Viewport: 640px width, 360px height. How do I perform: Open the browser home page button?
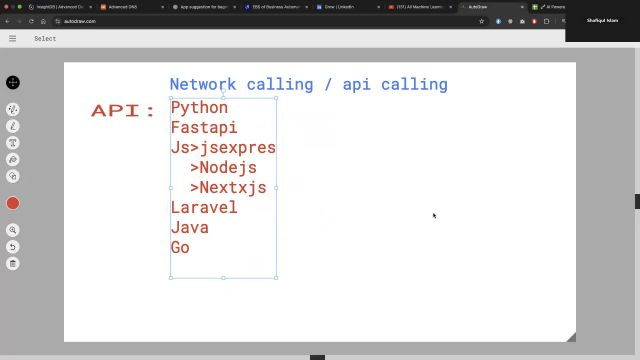(x=43, y=21)
